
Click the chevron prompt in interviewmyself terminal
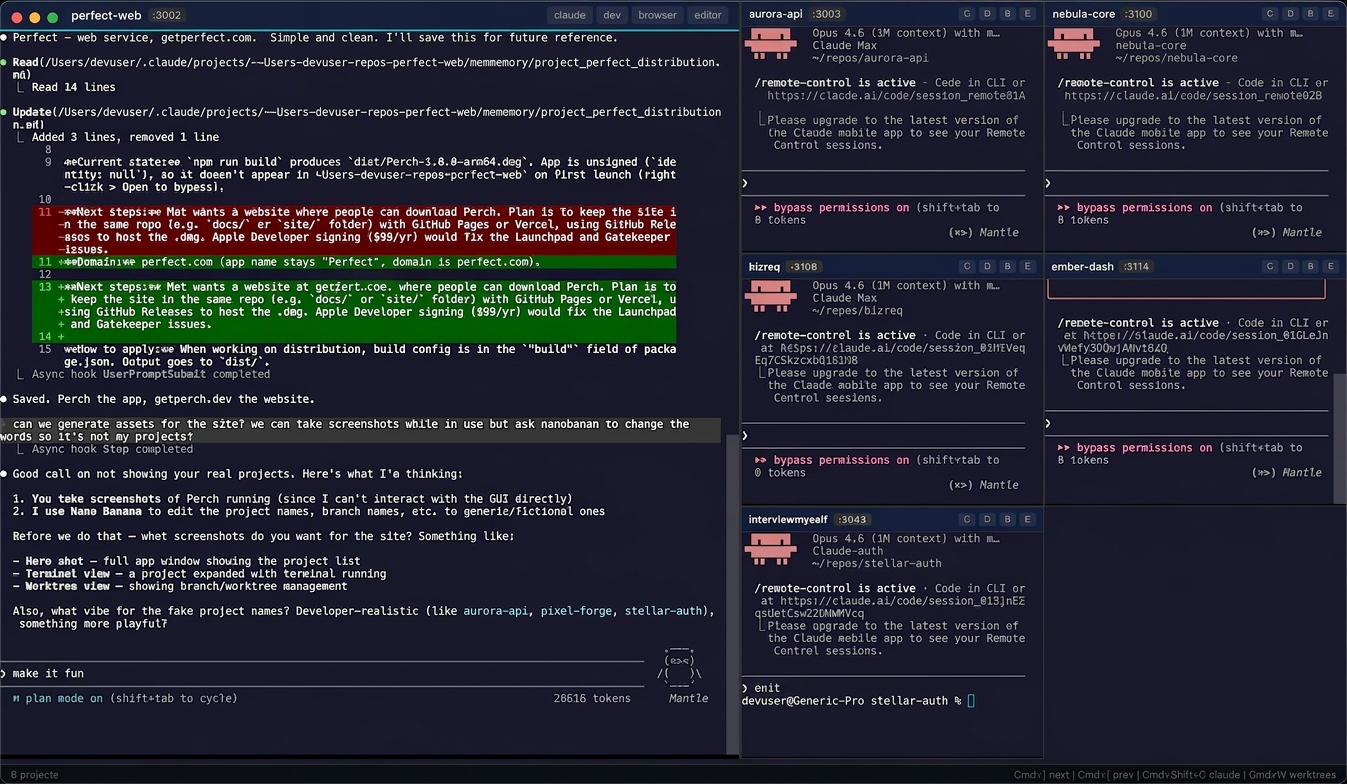744,688
